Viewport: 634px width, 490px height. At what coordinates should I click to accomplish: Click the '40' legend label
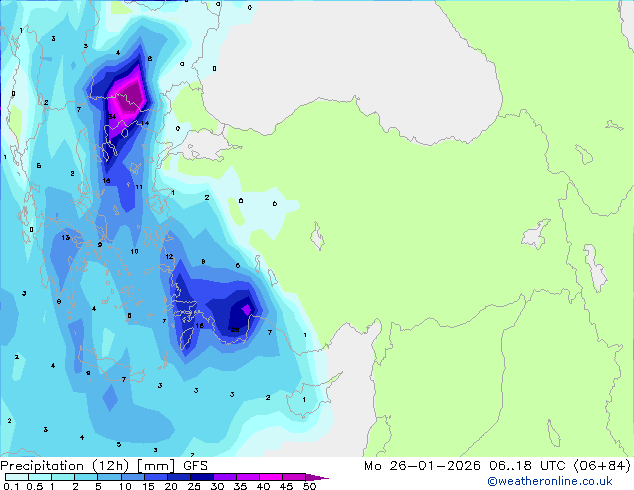[x=263, y=486]
